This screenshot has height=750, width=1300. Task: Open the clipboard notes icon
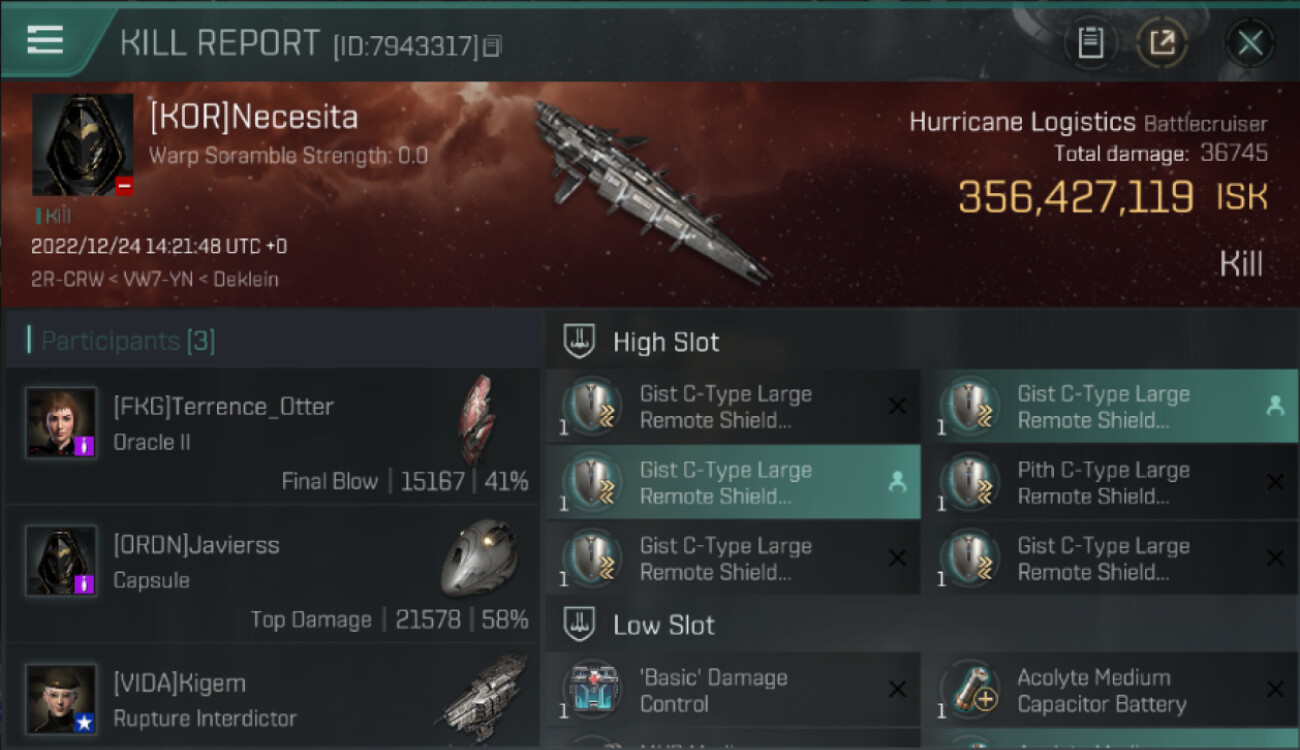point(1090,43)
